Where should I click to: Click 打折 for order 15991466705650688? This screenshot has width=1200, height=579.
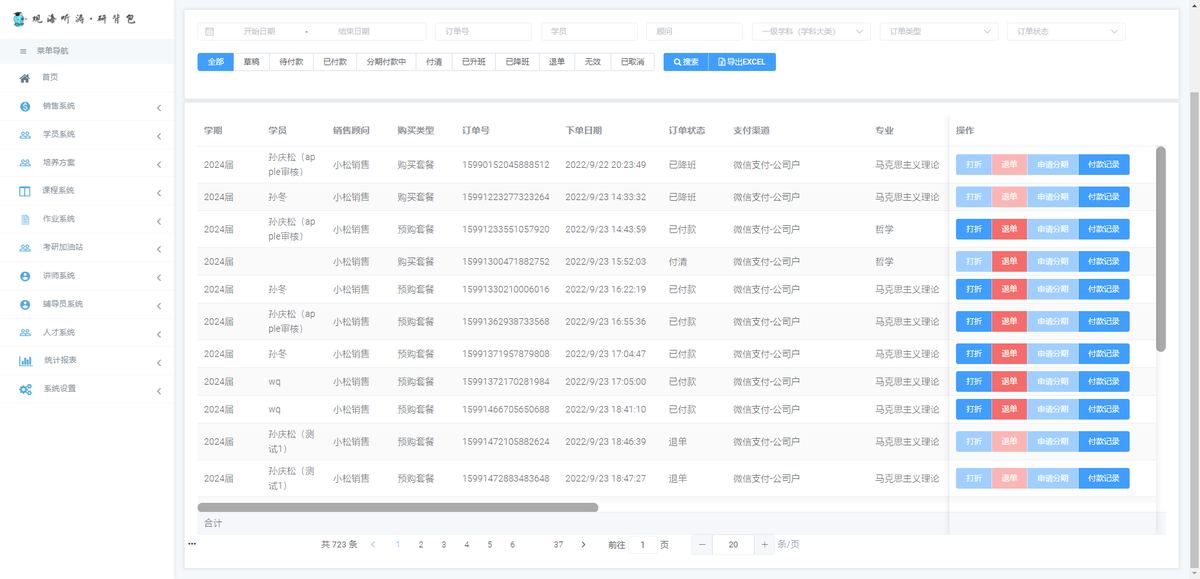click(974, 409)
